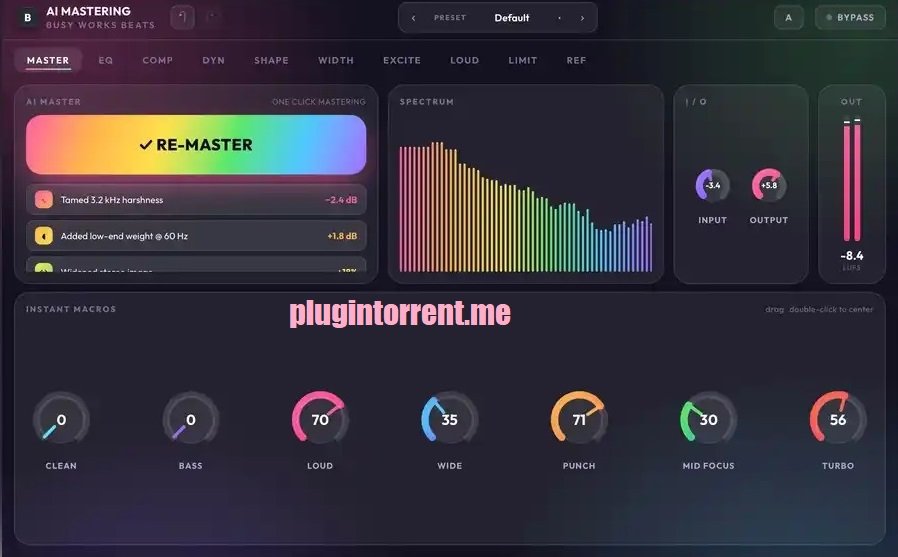898x557 pixels.
Task: Toggle the BYPASS button
Action: click(850, 18)
